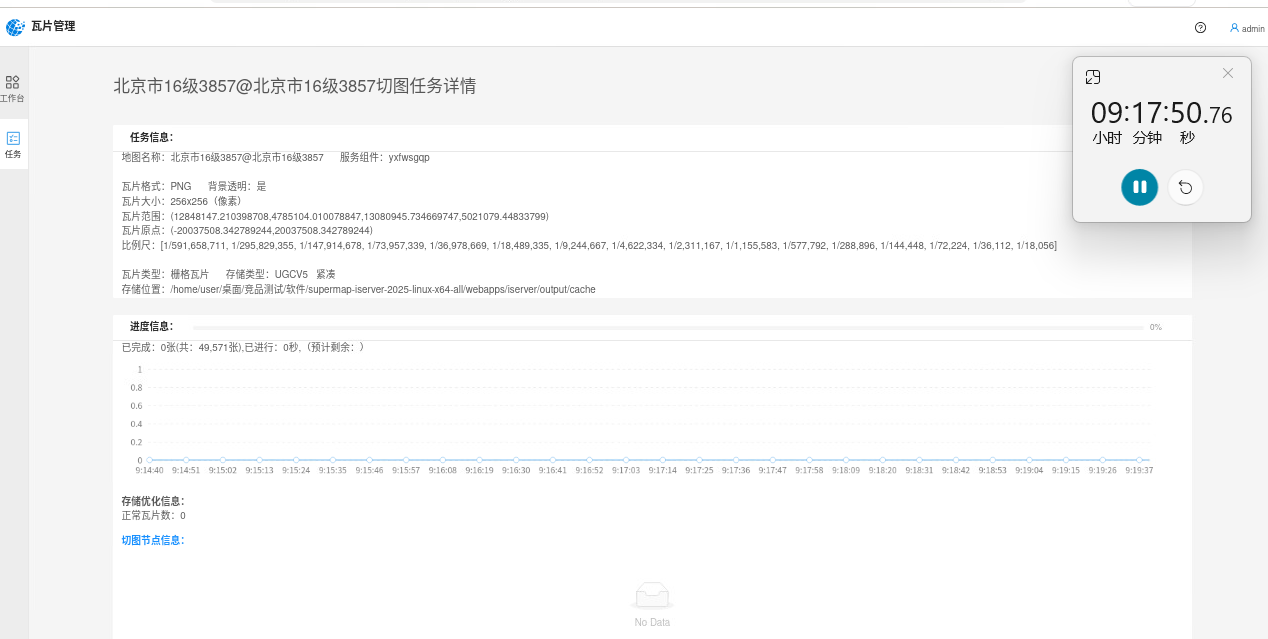
Task: Reset the stopwatch timer
Action: coord(1185,187)
